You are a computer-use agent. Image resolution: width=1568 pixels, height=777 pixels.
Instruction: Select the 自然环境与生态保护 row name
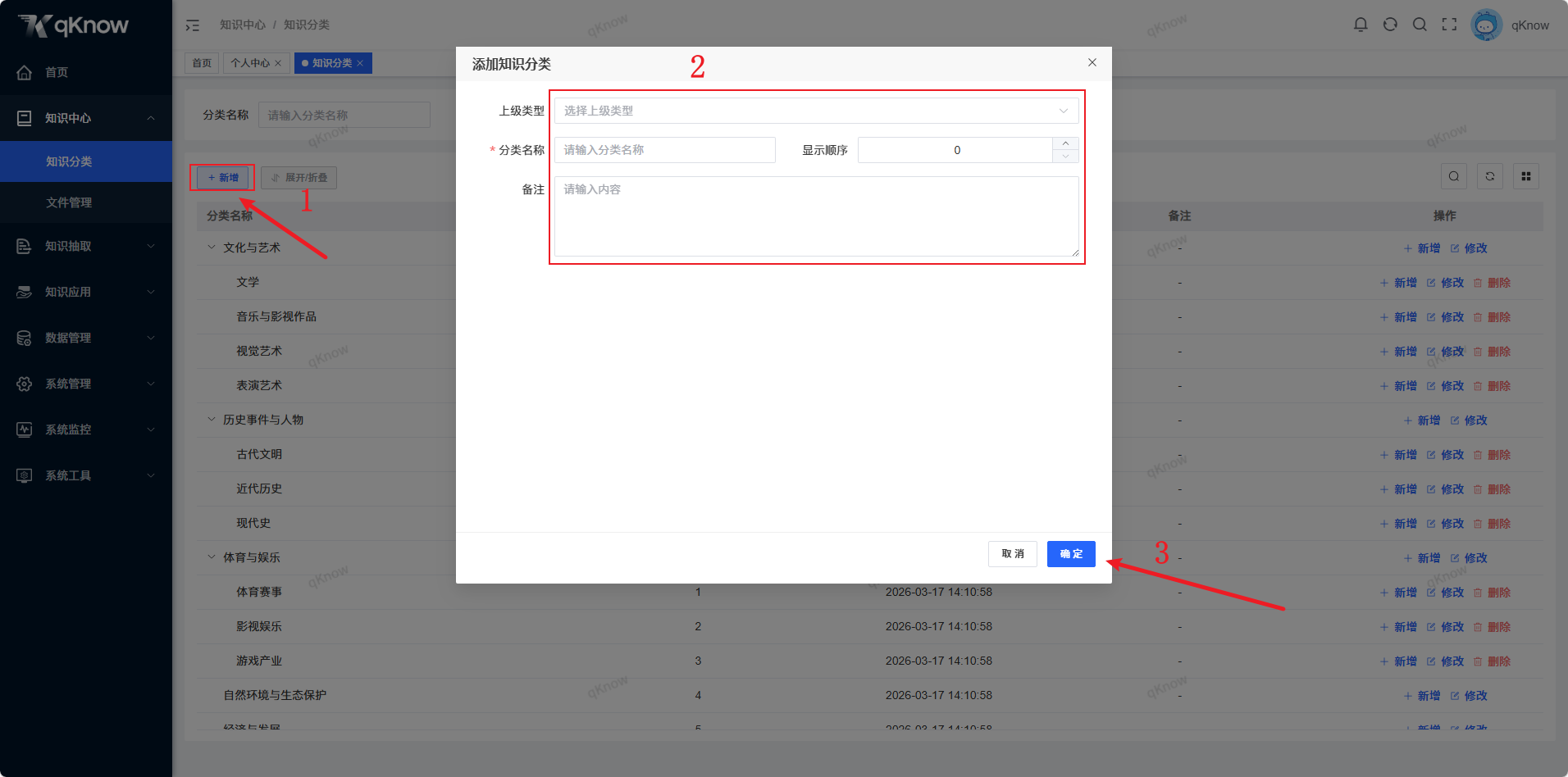click(x=275, y=695)
